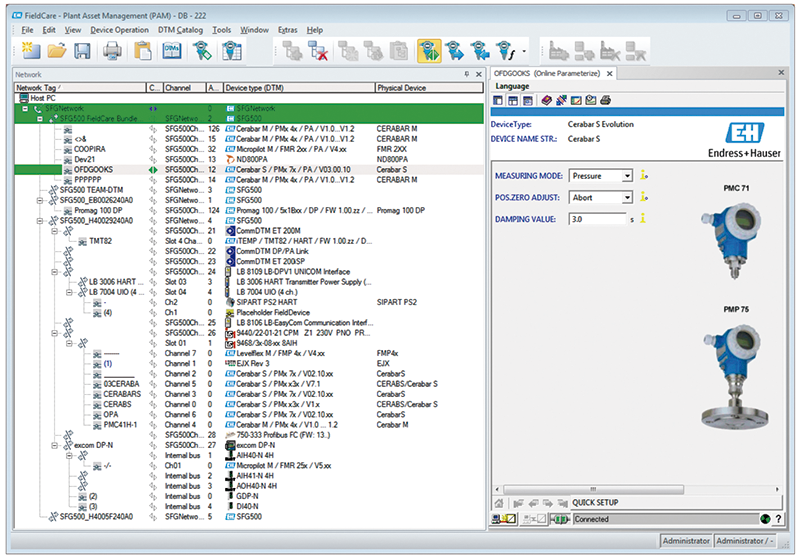Pin the Network panel
Screen dimensions: 800x560
point(466,74)
